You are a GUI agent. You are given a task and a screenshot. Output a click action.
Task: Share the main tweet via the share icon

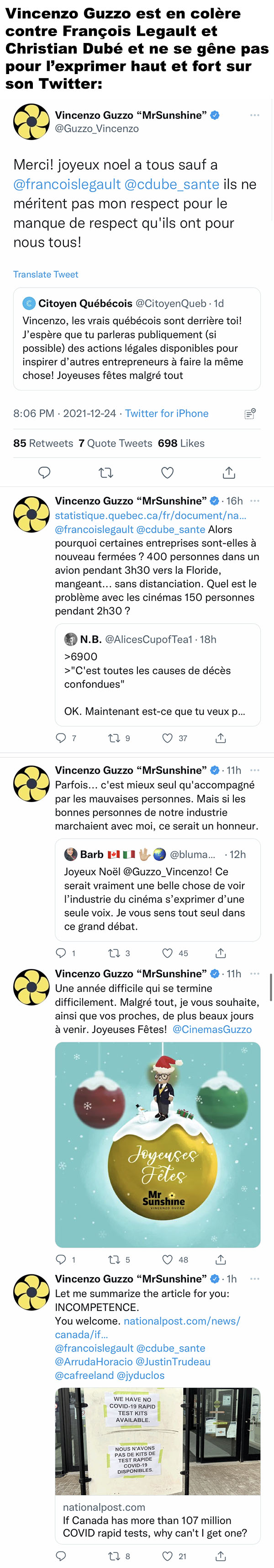click(228, 472)
